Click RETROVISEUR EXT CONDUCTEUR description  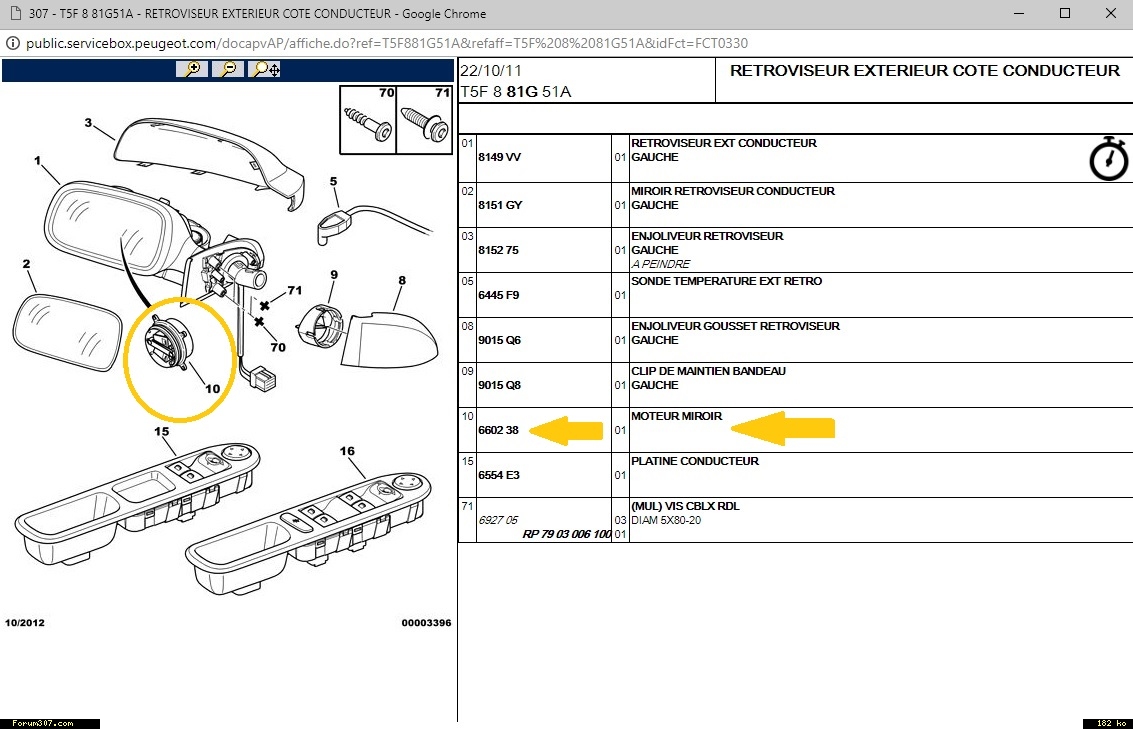[x=724, y=143]
